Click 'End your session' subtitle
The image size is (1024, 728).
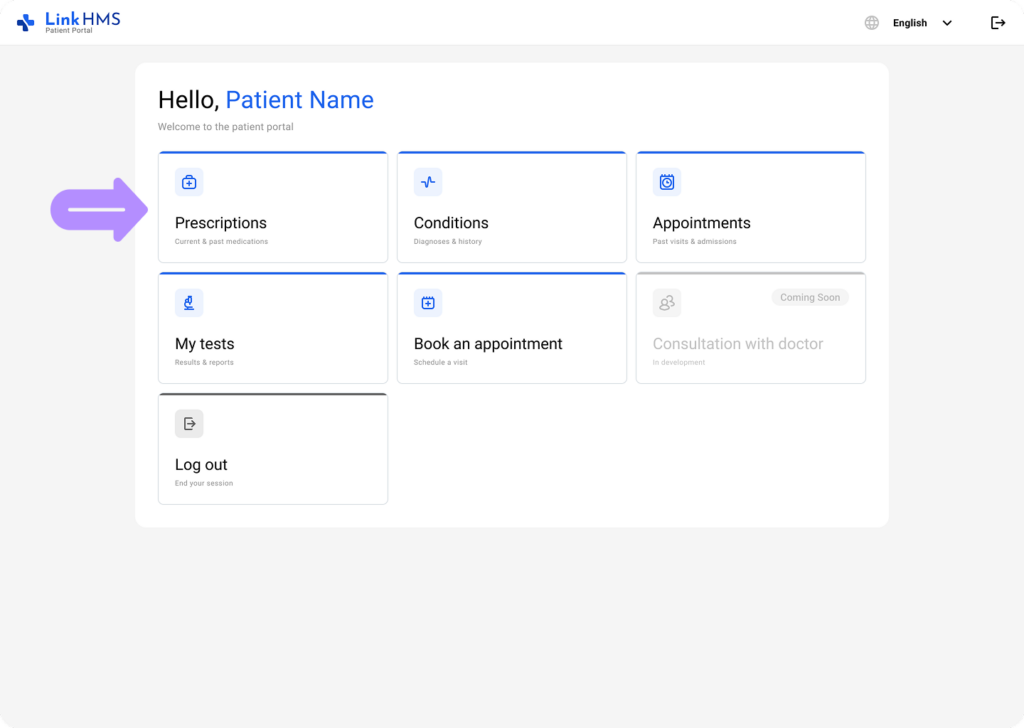coord(204,483)
